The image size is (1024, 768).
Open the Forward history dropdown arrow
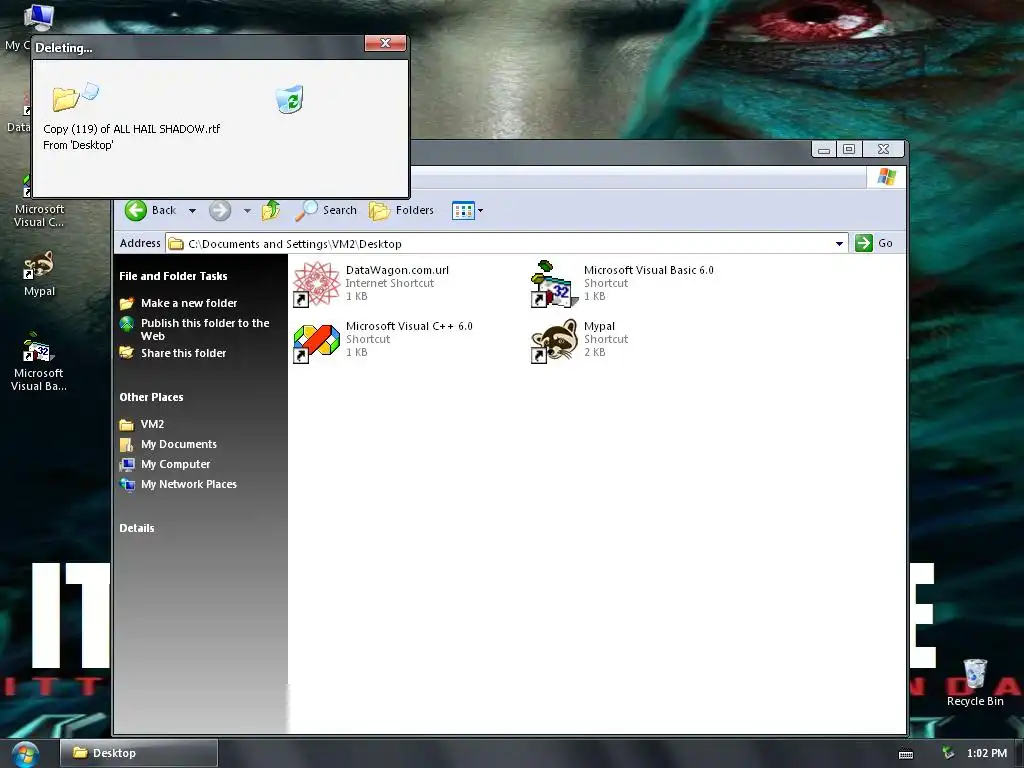point(247,210)
